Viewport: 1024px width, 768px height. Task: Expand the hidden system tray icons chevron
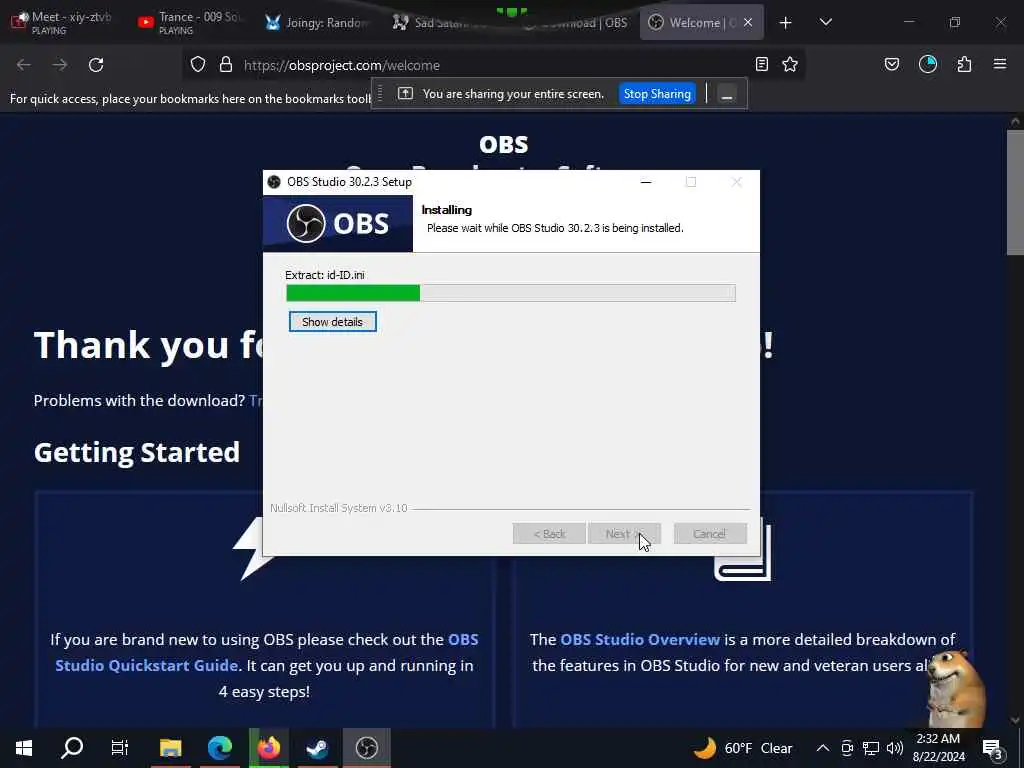point(823,748)
